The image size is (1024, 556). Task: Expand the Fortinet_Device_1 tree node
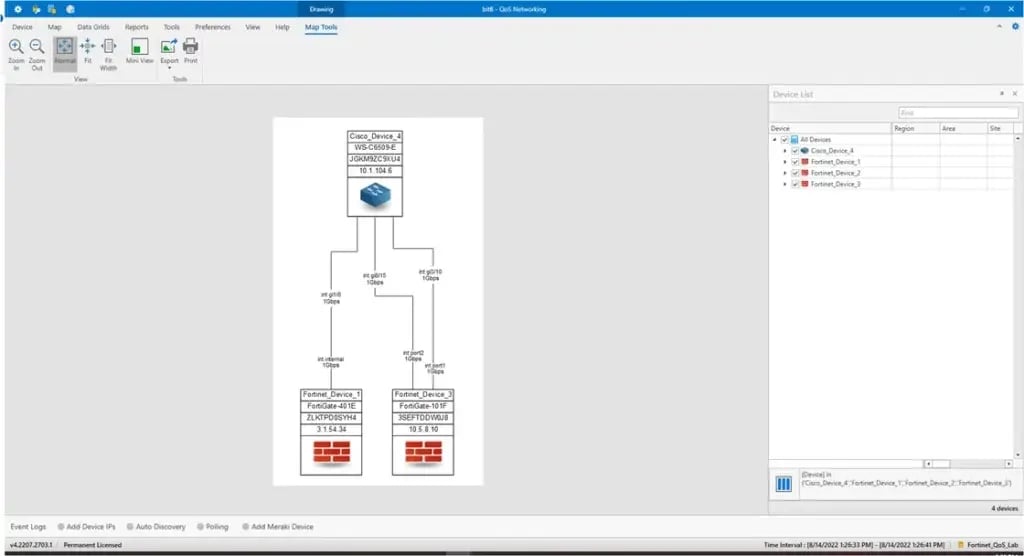coord(785,161)
